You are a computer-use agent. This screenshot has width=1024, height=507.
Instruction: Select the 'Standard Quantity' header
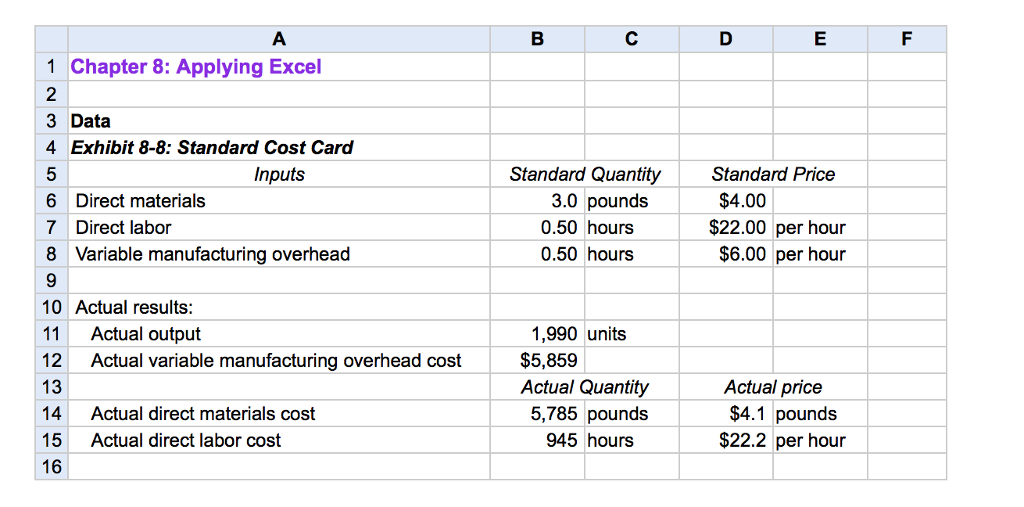(584, 174)
